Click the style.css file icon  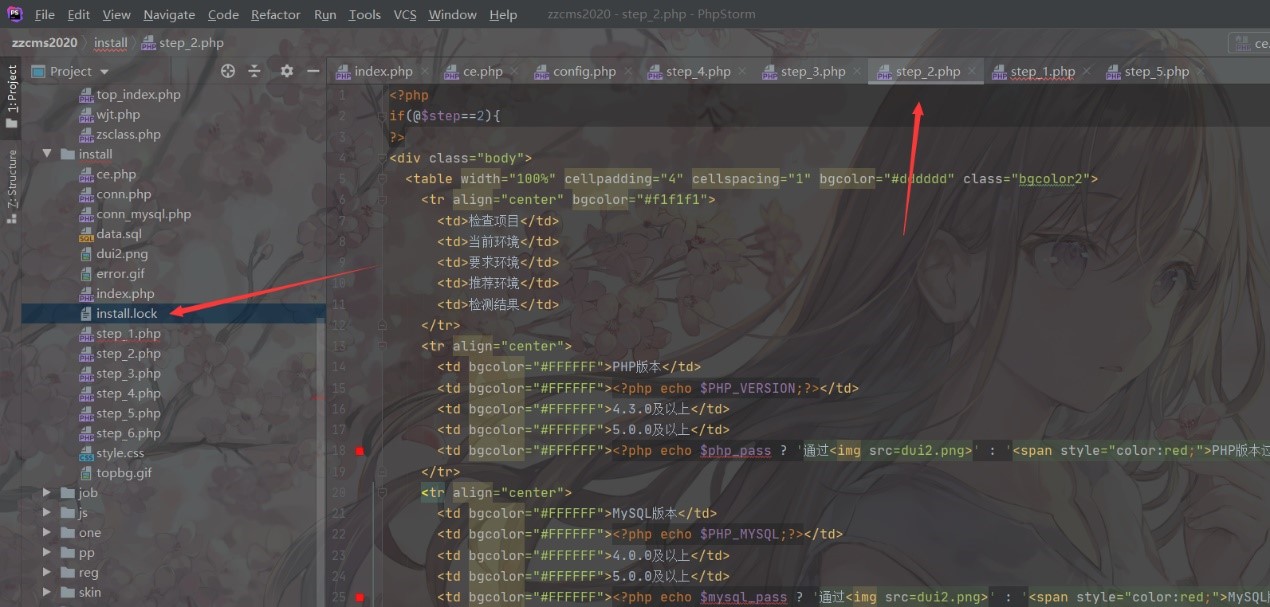[x=86, y=453]
